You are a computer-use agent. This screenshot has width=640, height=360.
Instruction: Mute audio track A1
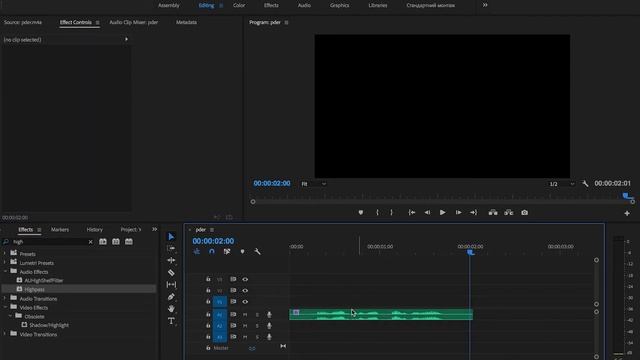pos(245,315)
